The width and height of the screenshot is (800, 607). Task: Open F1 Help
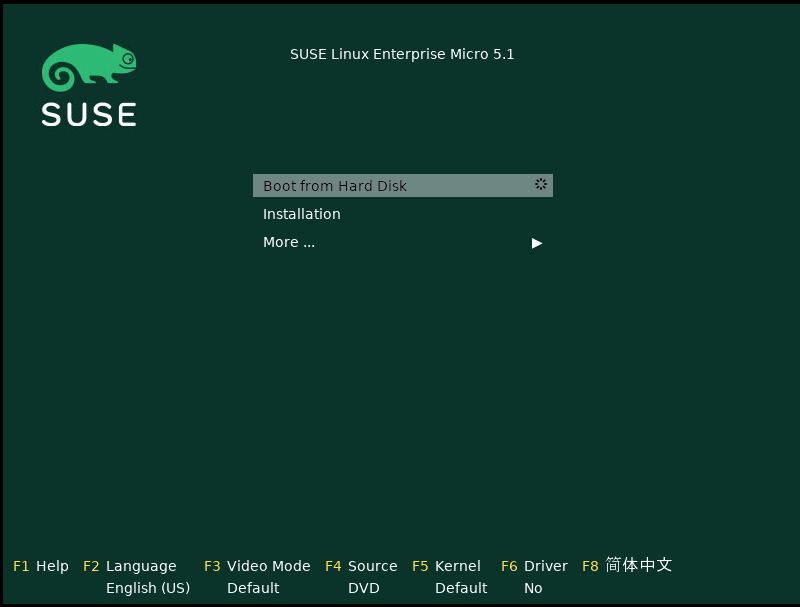(x=41, y=566)
